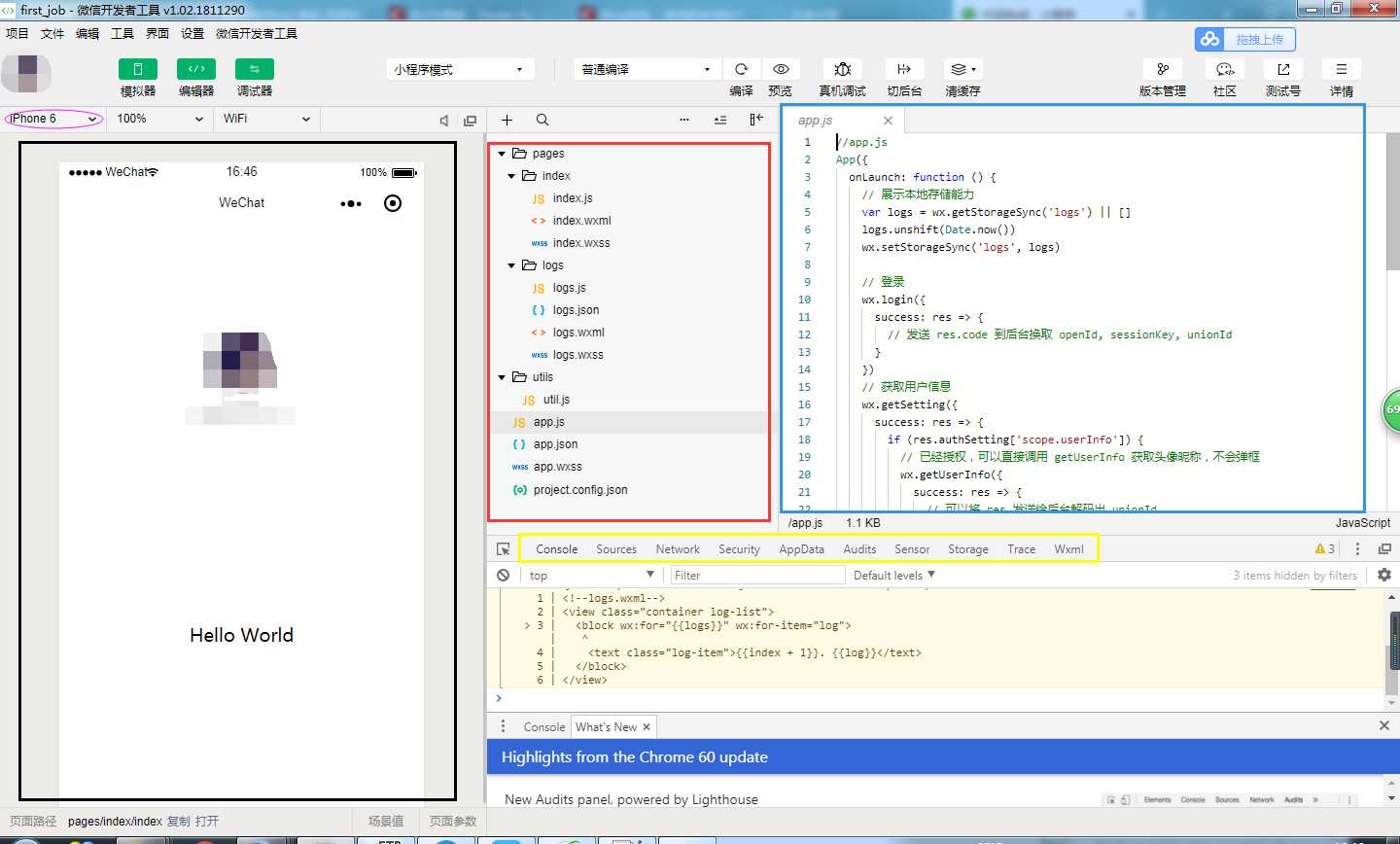This screenshot has height=844, width=1400.
Task: Hide the file tree panel icon
Action: pyautogui.click(x=756, y=120)
